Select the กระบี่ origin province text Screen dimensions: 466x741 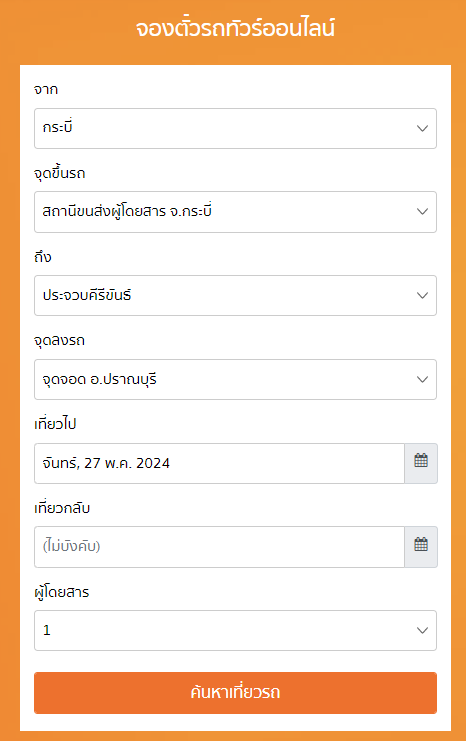[57, 127]
